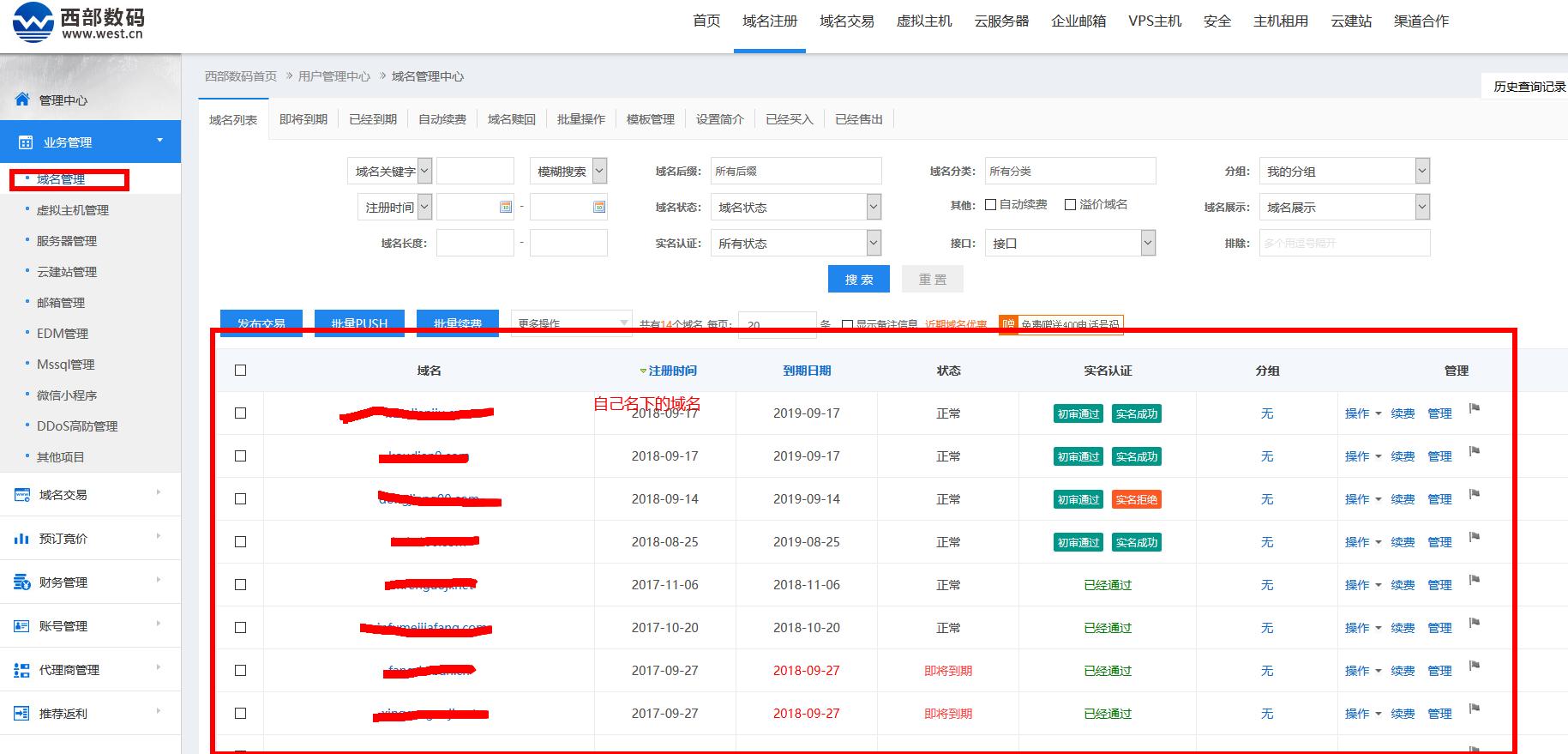Click 用户管理中心 breadcrumb link
The image size is (1568, 754).
point(334,76)
